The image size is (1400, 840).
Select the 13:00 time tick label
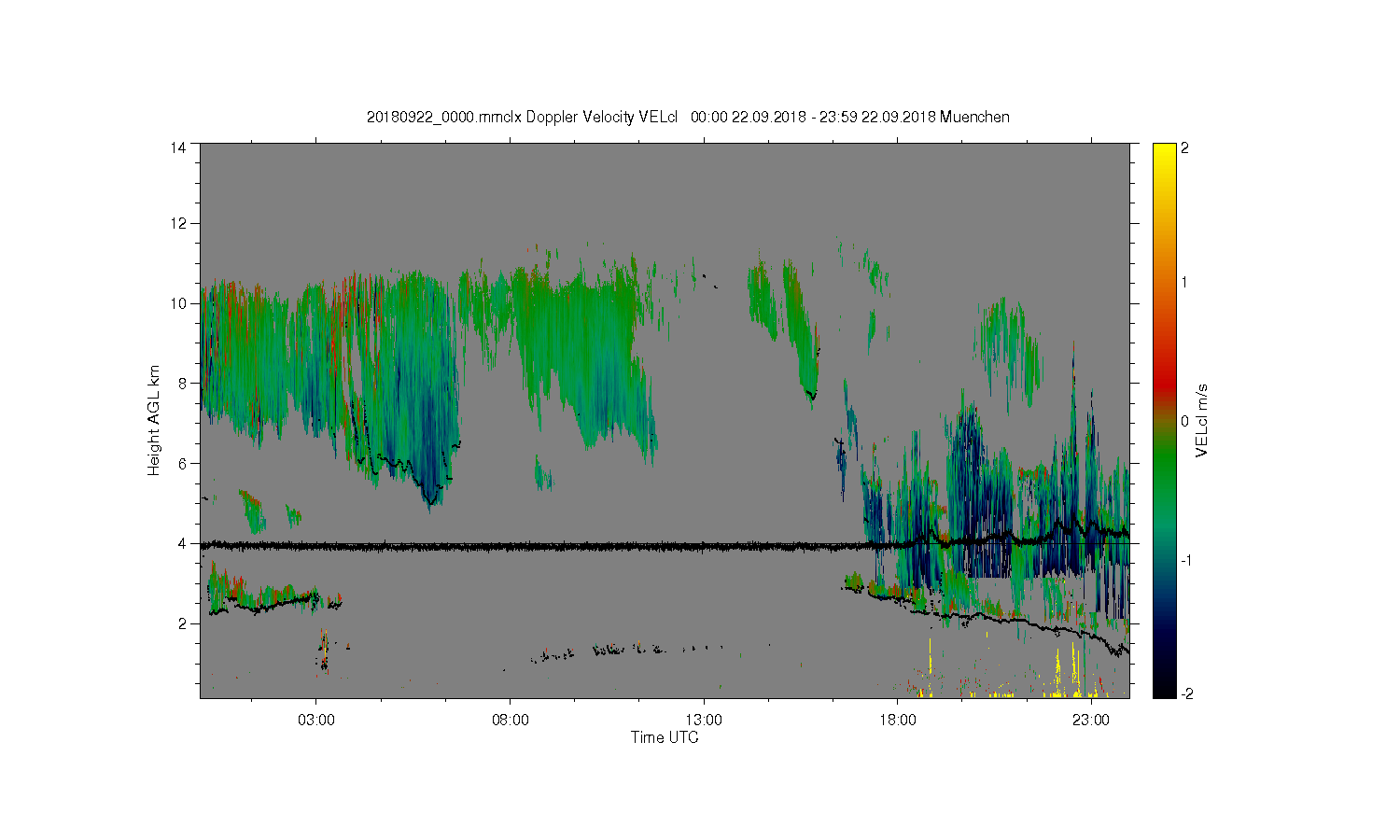pyautogui.click(x=704, y=721)
